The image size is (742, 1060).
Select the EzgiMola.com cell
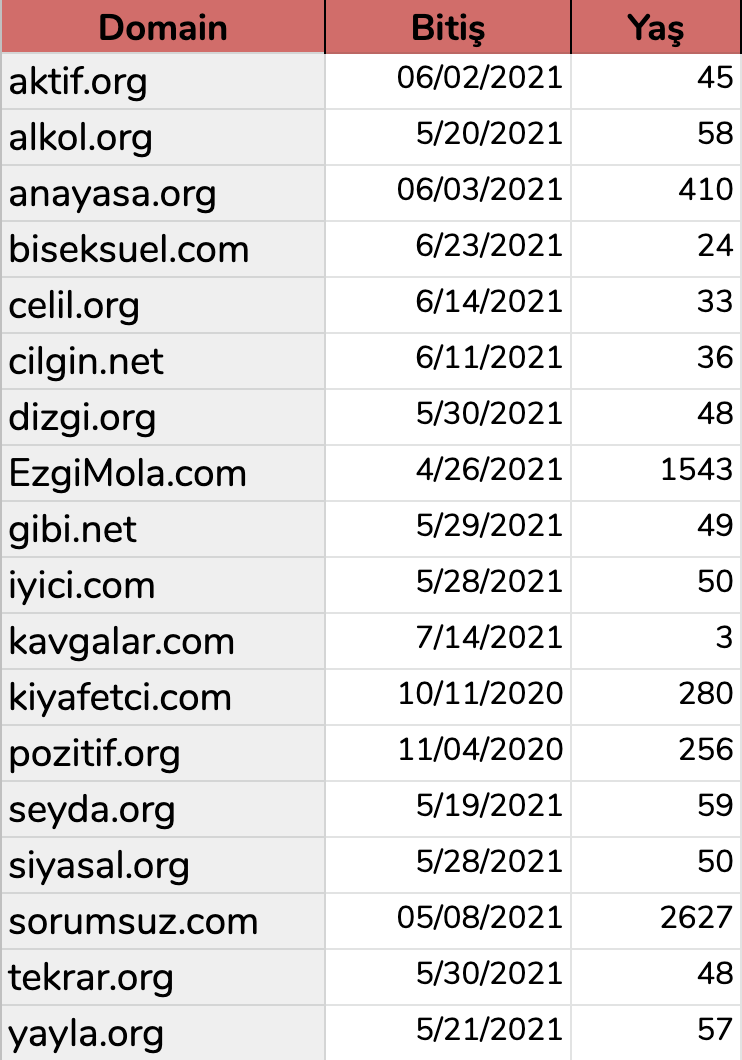coord(163,473)
